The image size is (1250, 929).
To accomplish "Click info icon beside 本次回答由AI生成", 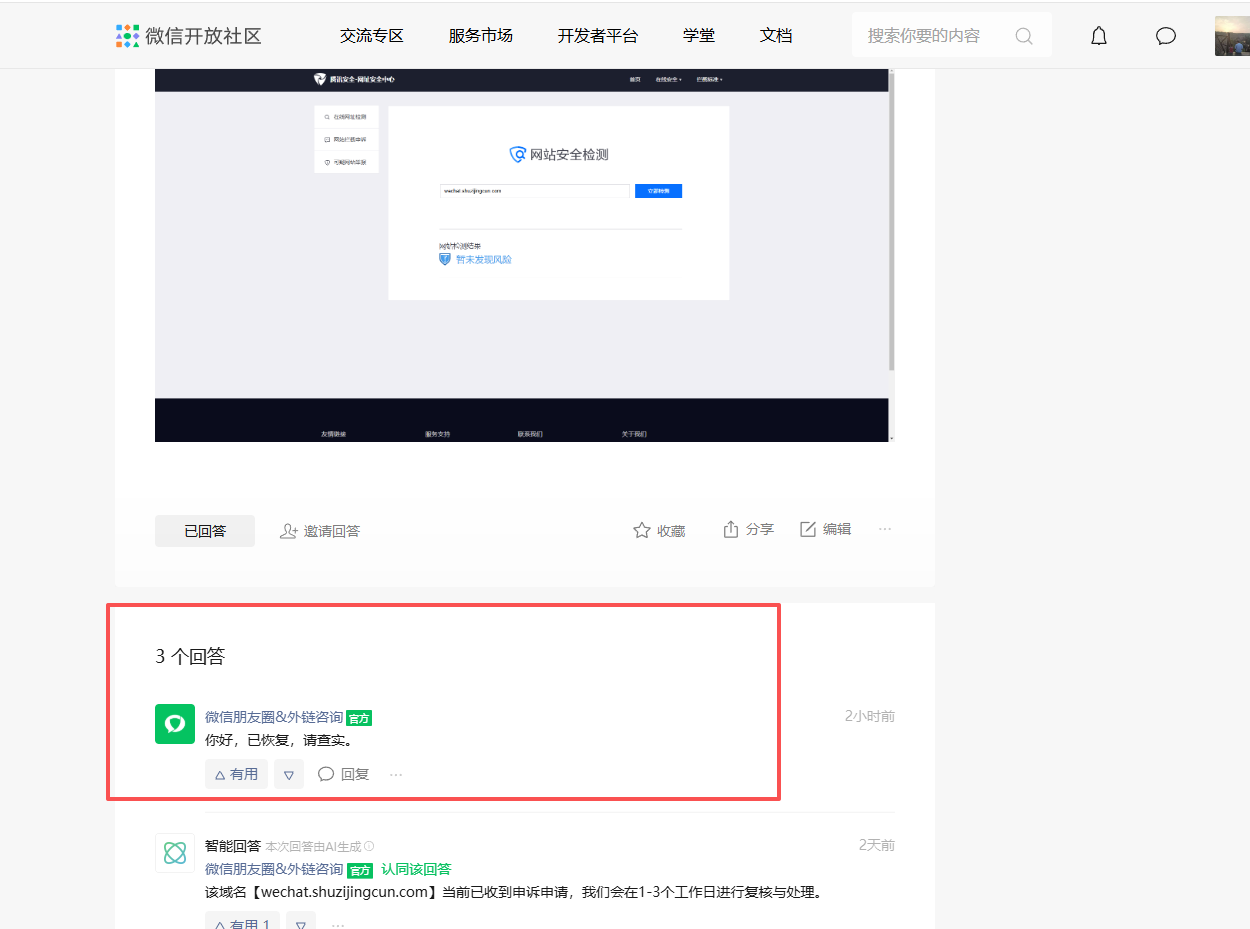I will [369, 846].
